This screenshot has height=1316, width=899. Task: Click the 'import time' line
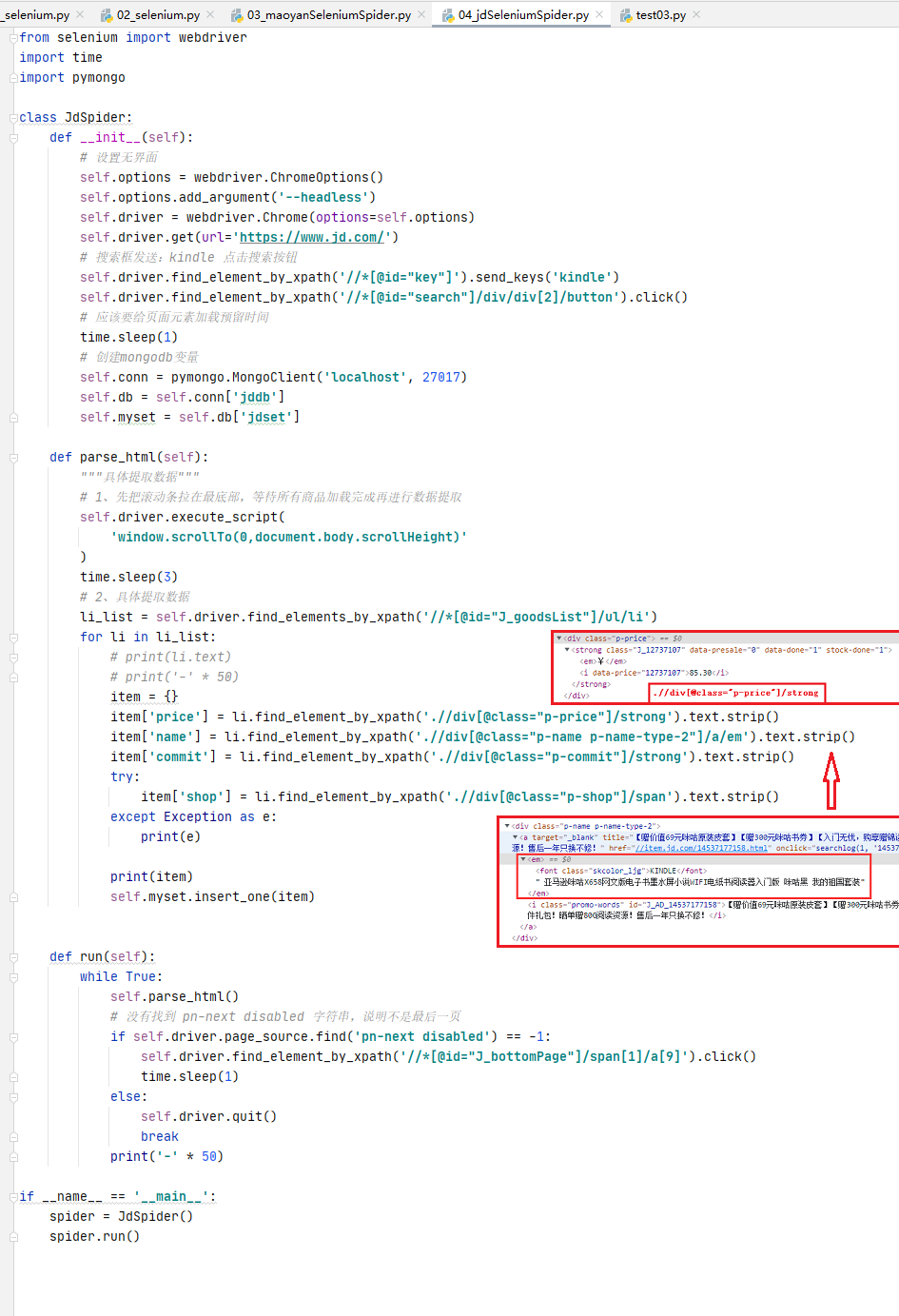[61, 57]
